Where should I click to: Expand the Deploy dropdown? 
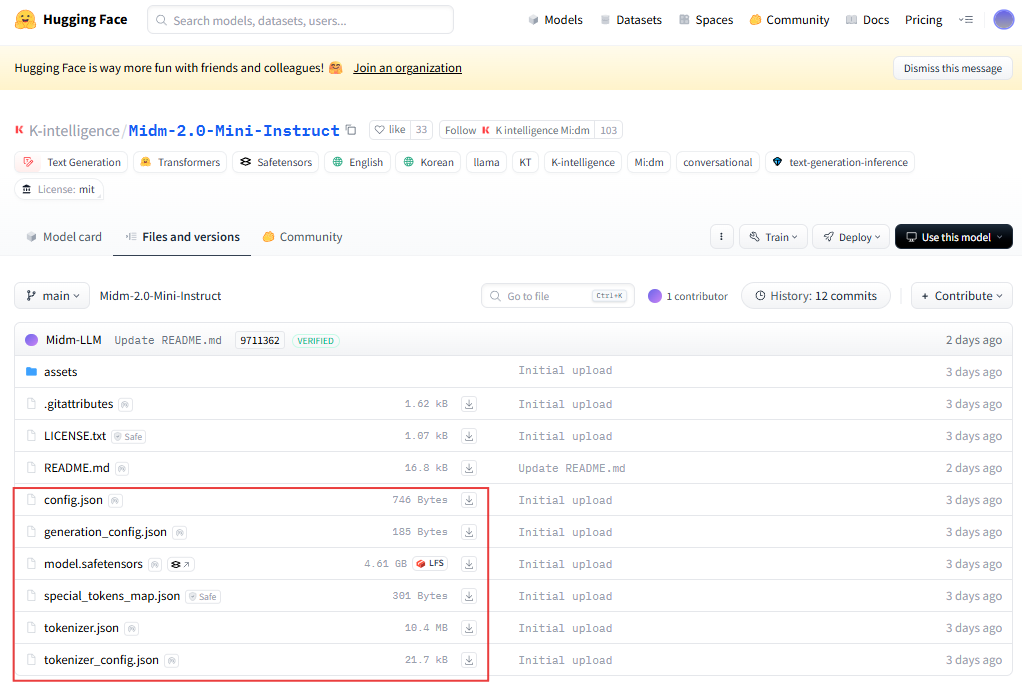tap(851, 236)
